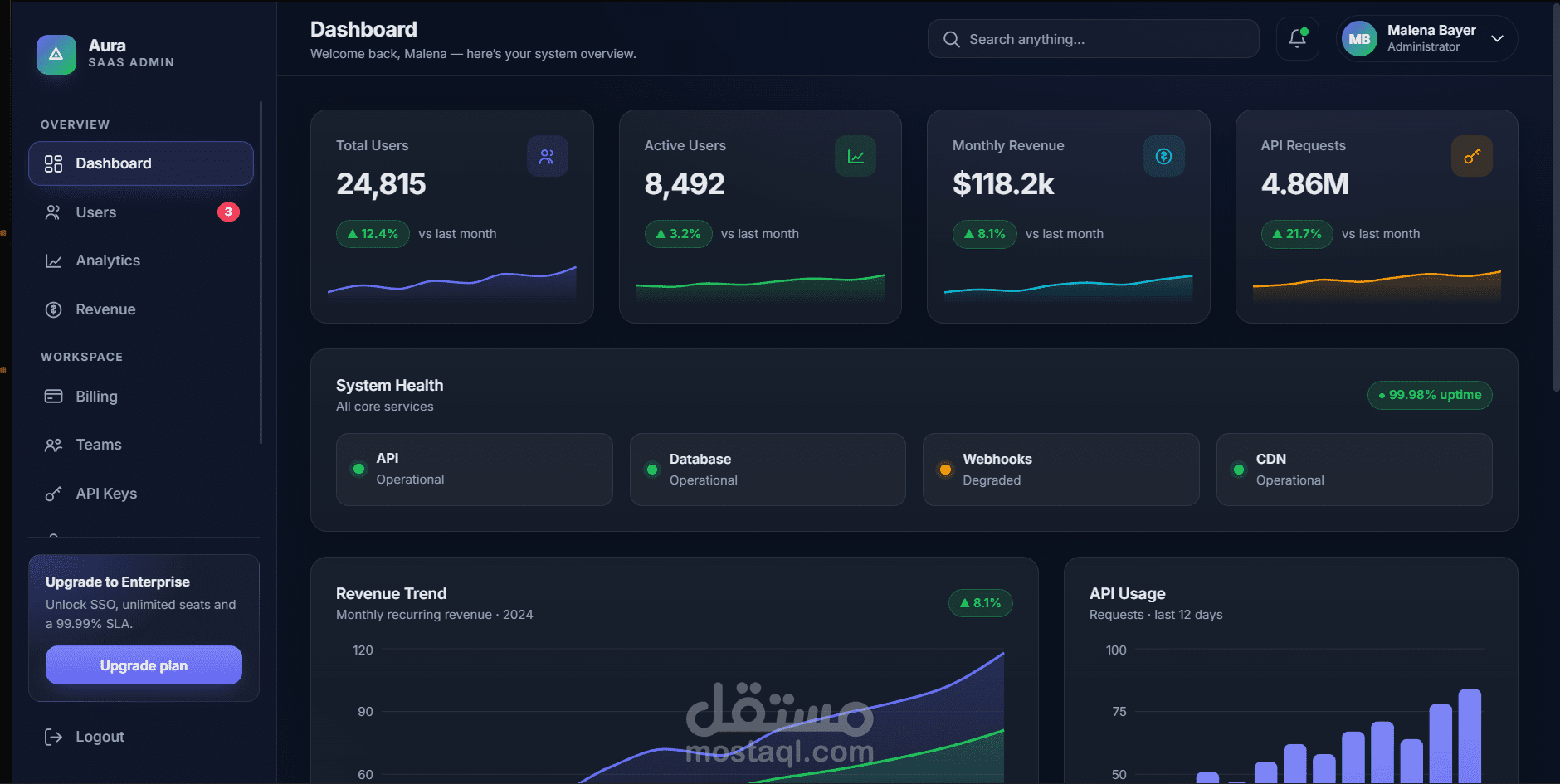This screenshot has width=1560, height=784.
Task: Click the API Requests key icon
Action: (x=1472, y=156)
